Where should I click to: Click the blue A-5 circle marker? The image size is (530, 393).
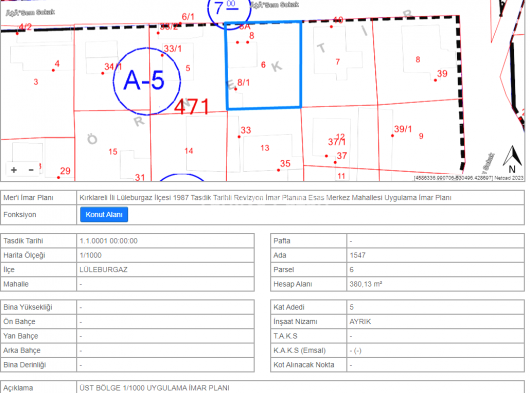point(146,81)
